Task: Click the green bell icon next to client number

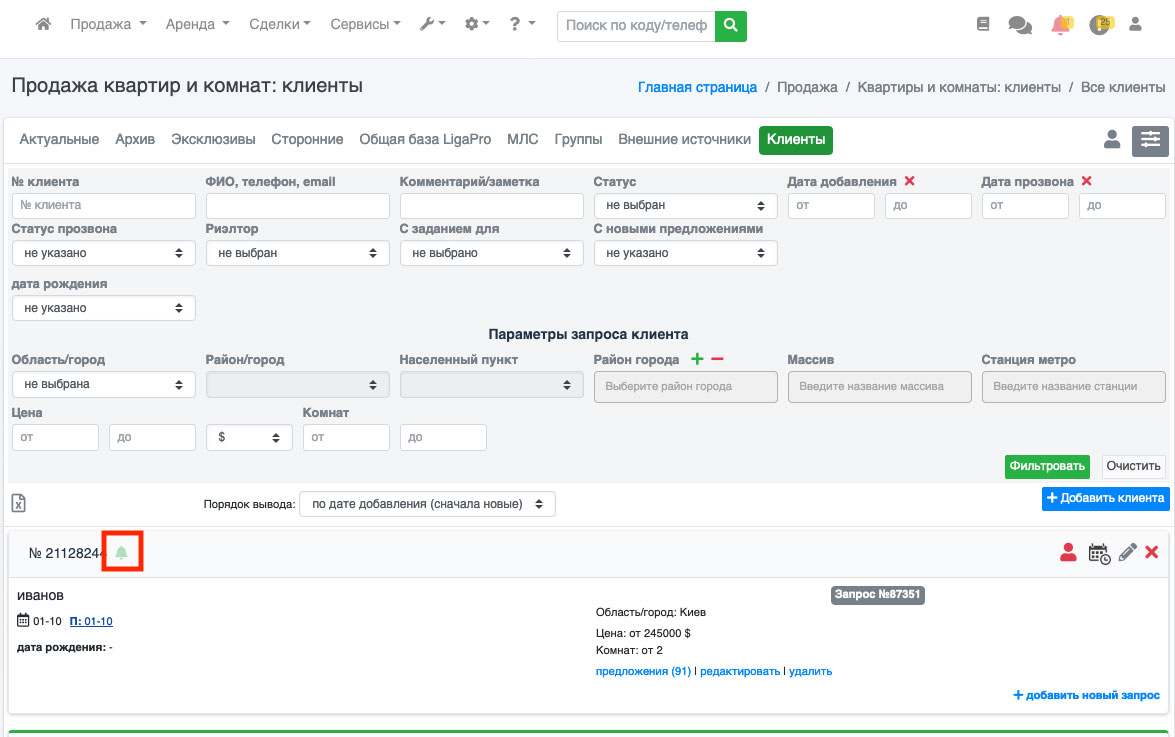Action: 122,552
